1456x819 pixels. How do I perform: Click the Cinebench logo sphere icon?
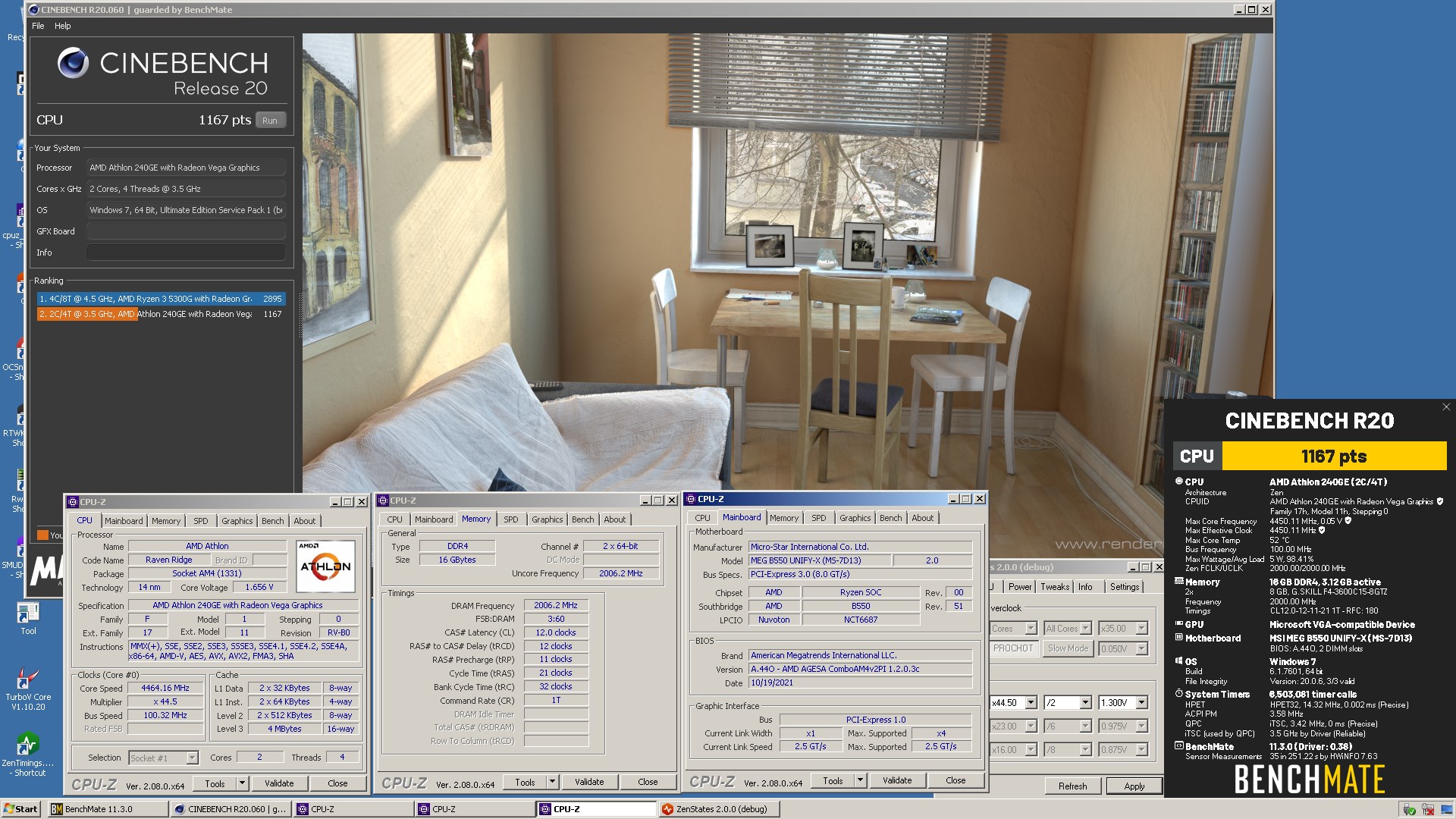click(74, 63)
